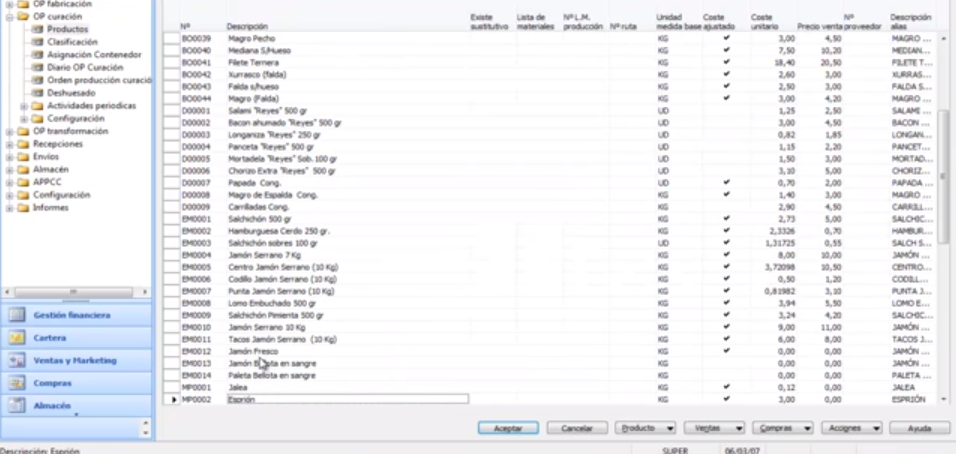Screen dimensions: 956x454
Task: Open the Compras dropdown button at bottom right
Action: 783,428
